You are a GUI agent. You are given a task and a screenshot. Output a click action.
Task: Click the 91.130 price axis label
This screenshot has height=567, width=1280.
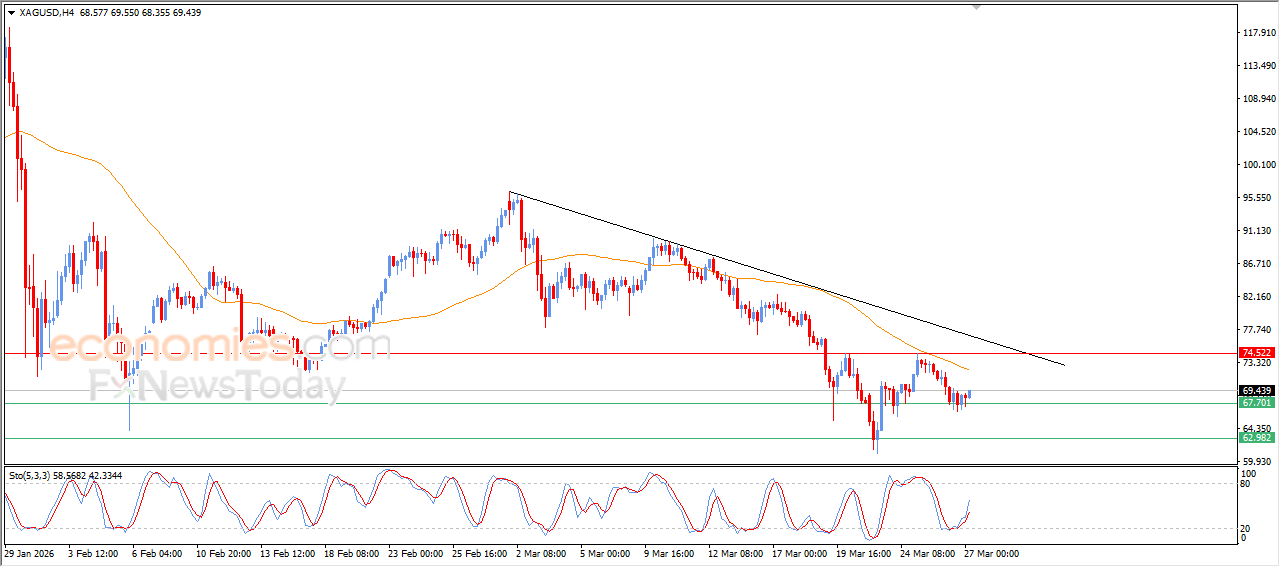[x=1258, y=230]
